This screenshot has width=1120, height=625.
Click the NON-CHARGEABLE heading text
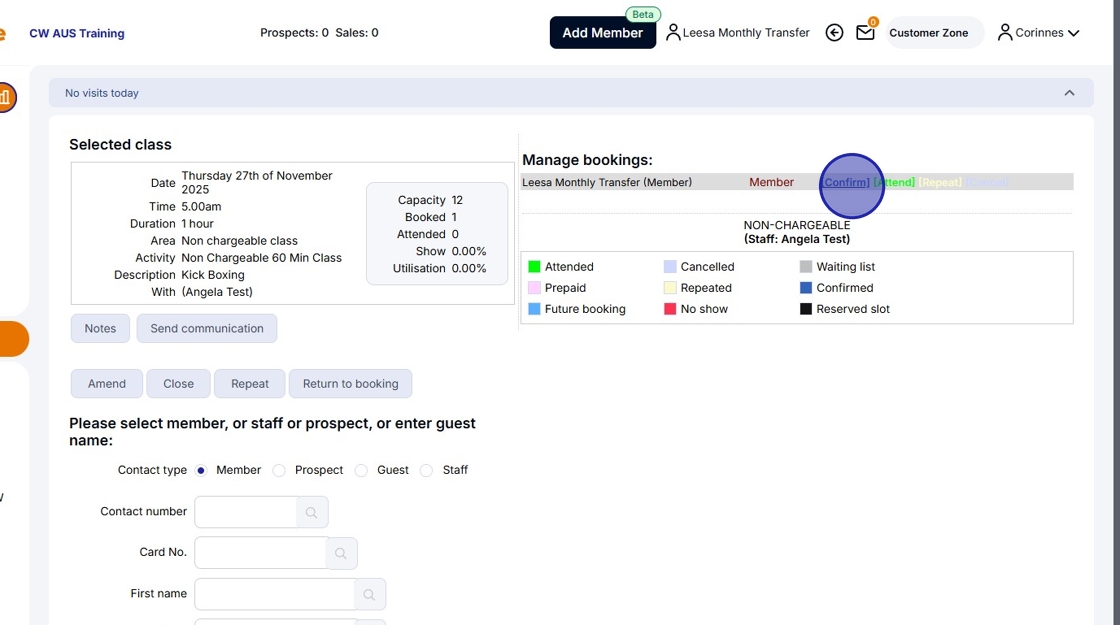coord(797,225)
